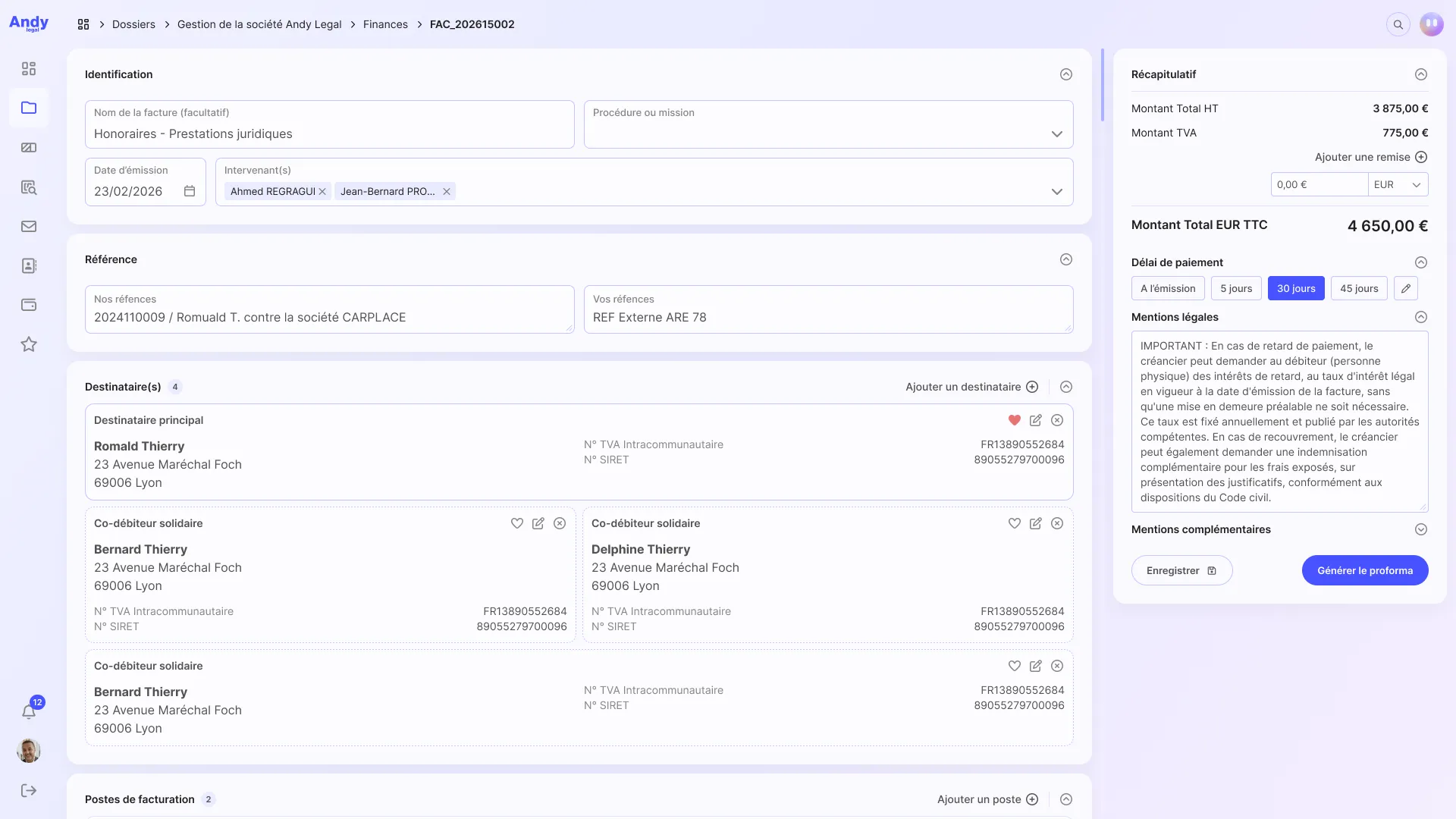This screenshot has width=1456, height=819.
Task: Click Vos réfences text field
Action: [x=828, y=309]
